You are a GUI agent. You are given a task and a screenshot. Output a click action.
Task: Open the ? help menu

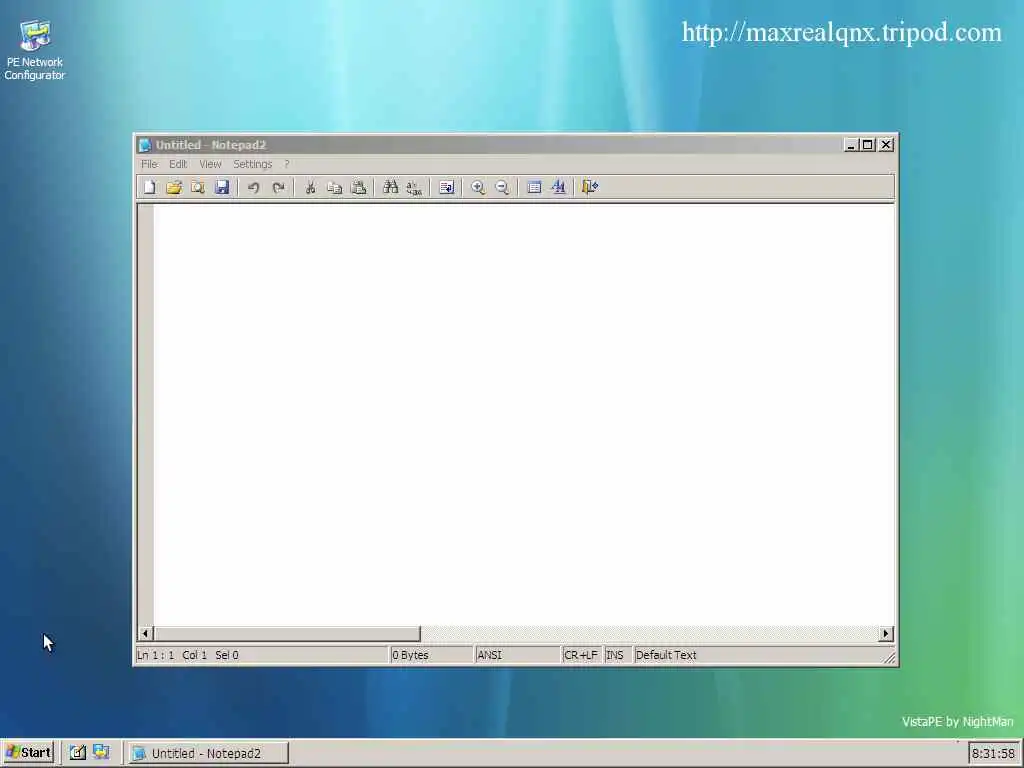[287, 164]
